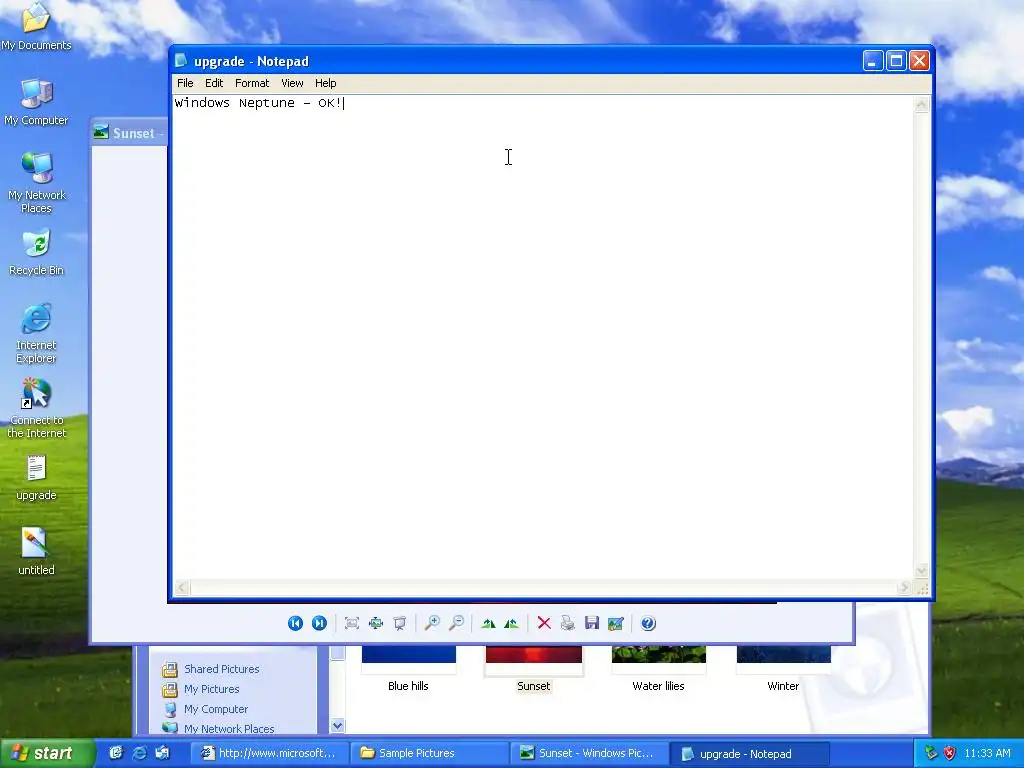
Task: Open the Help menu in Notepad
Action: tap(325, 83)
